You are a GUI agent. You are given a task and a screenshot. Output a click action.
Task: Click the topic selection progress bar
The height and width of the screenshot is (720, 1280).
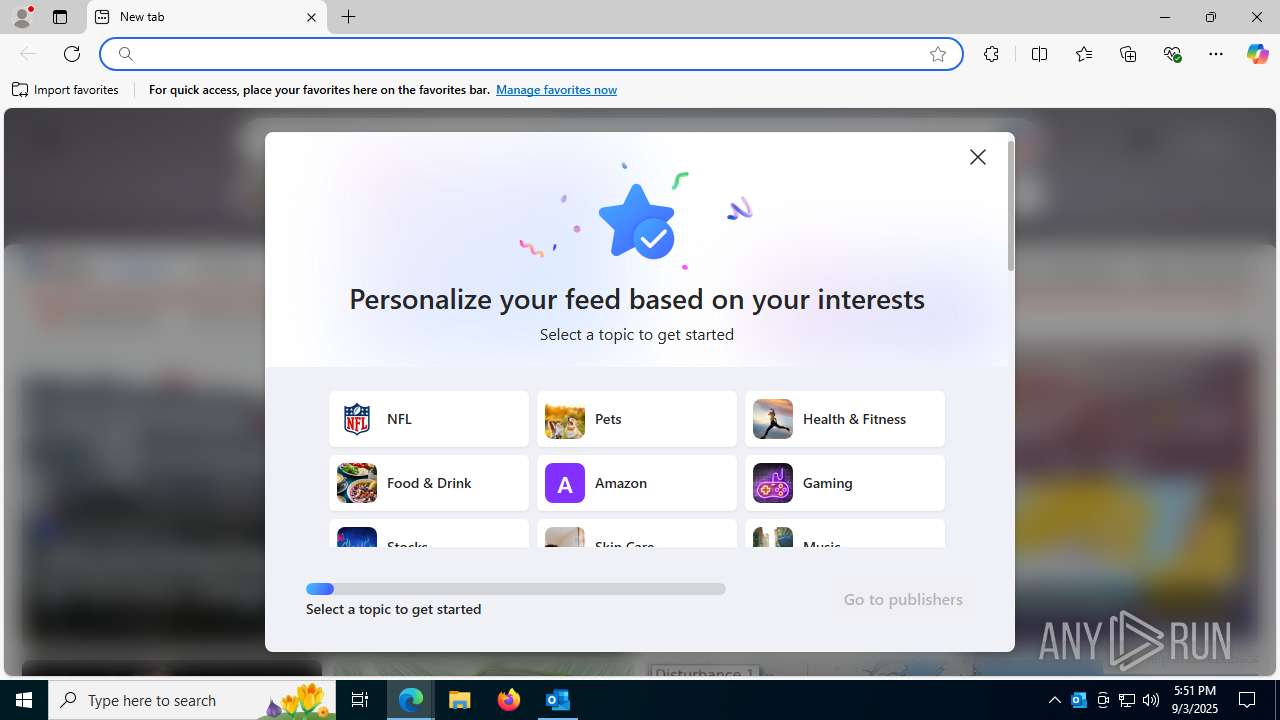pyautogui.click(x=516, y=589)
